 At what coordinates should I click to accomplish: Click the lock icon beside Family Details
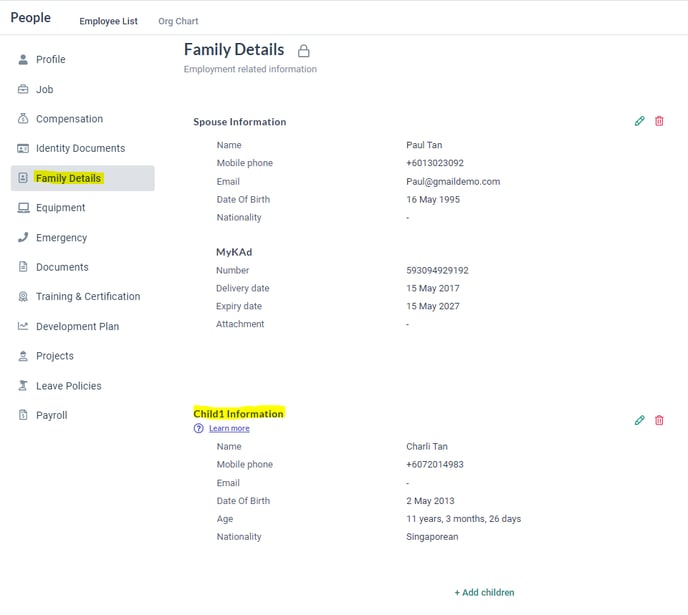(304, 51)
